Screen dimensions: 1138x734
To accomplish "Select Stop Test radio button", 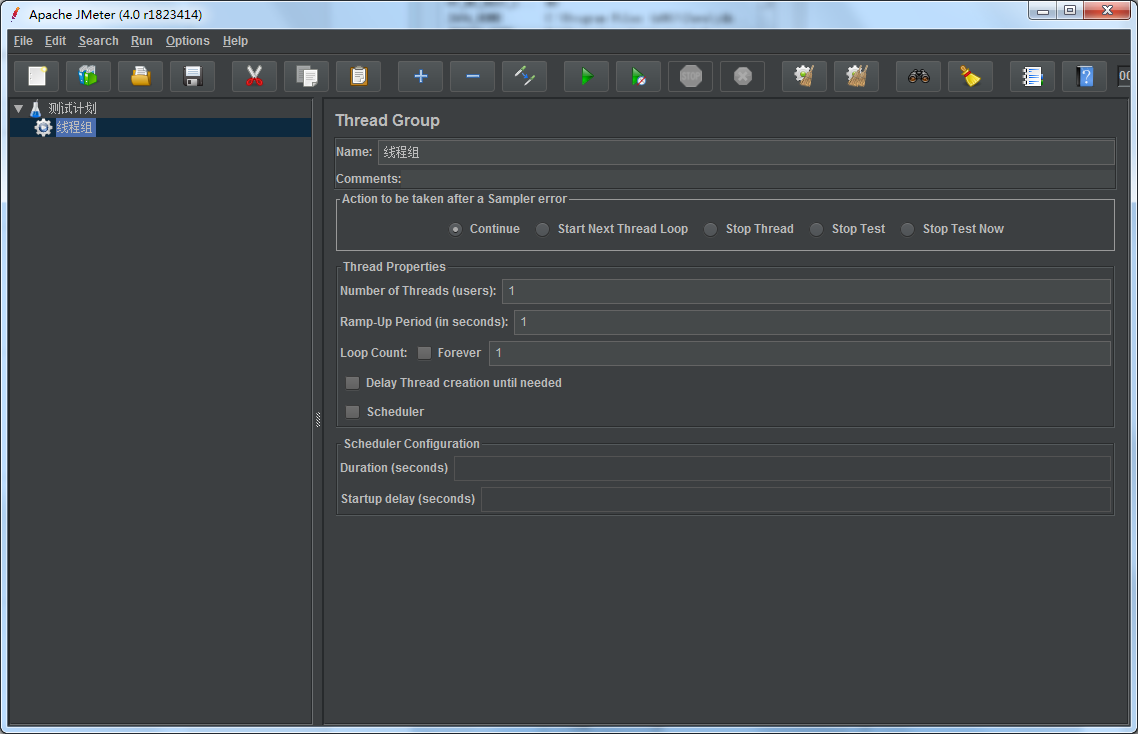I will (816, 229).
